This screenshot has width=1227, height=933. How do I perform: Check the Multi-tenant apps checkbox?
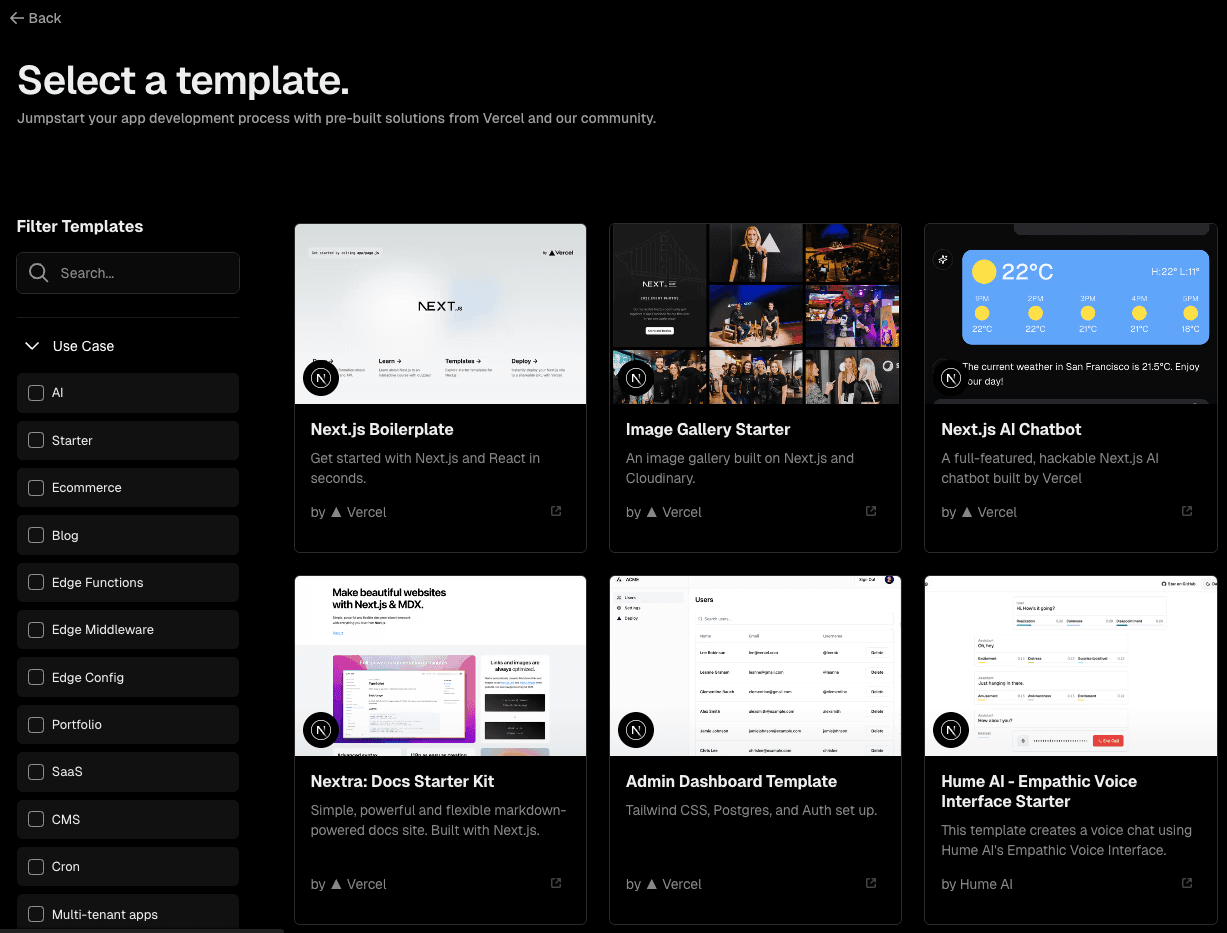(36, 914)
